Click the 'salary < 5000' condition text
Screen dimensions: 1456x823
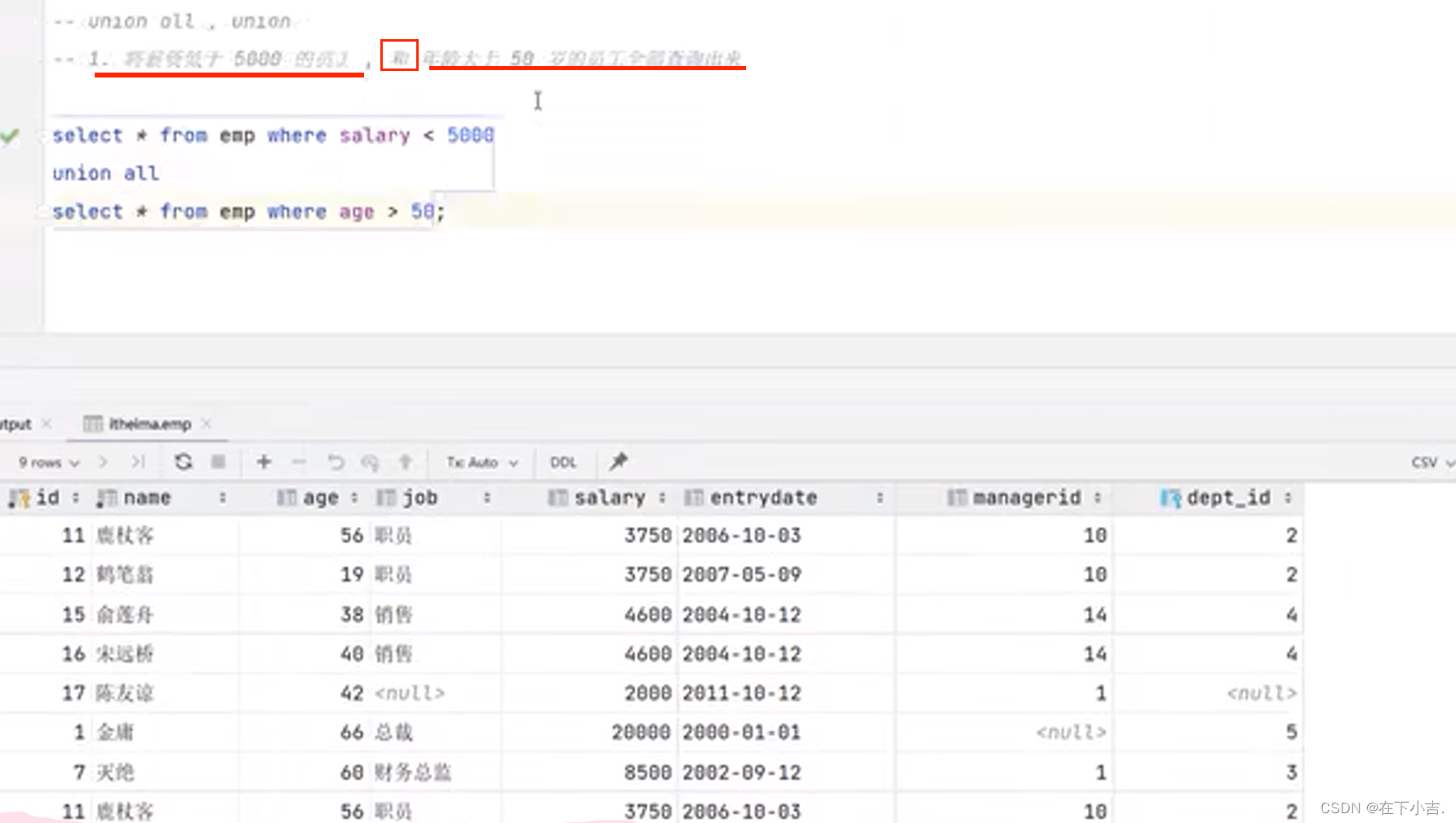click(416, 135)
